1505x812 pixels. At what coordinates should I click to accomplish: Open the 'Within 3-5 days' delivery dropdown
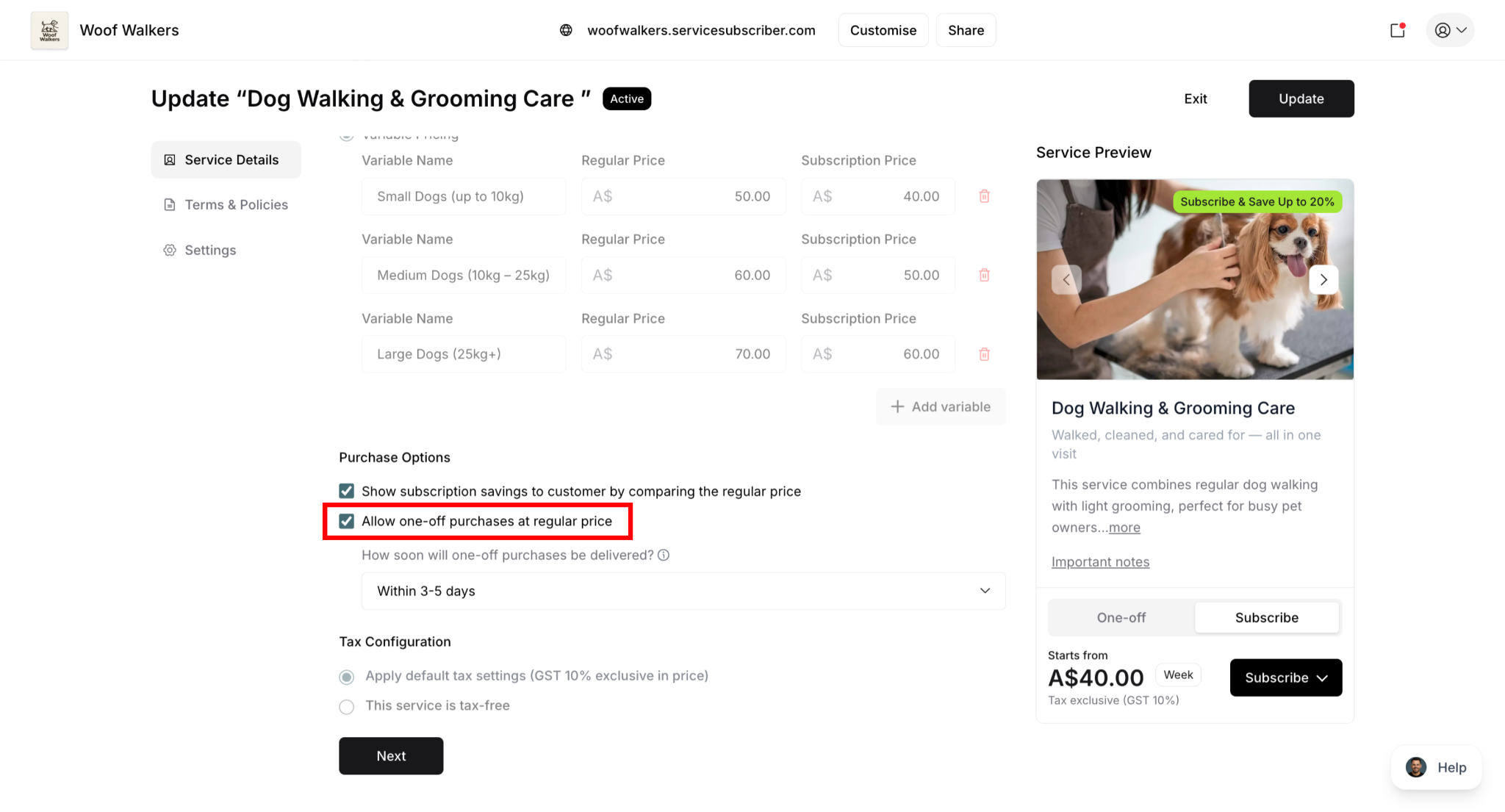(683, 591)
